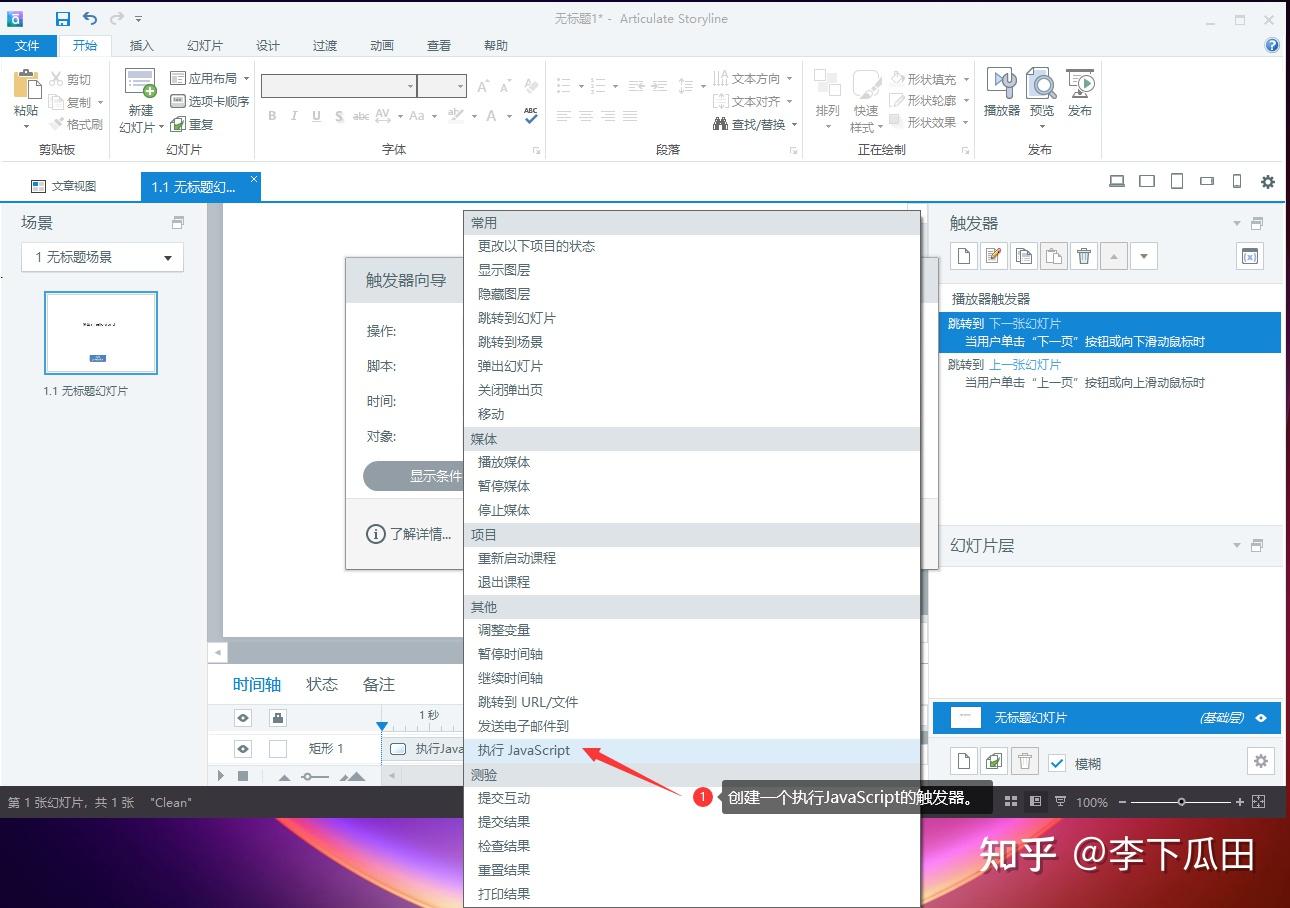Screen dimensions: 1290x908
Task: Click the New Slide (新建幻灯片) icon
Action: [140, 92]
